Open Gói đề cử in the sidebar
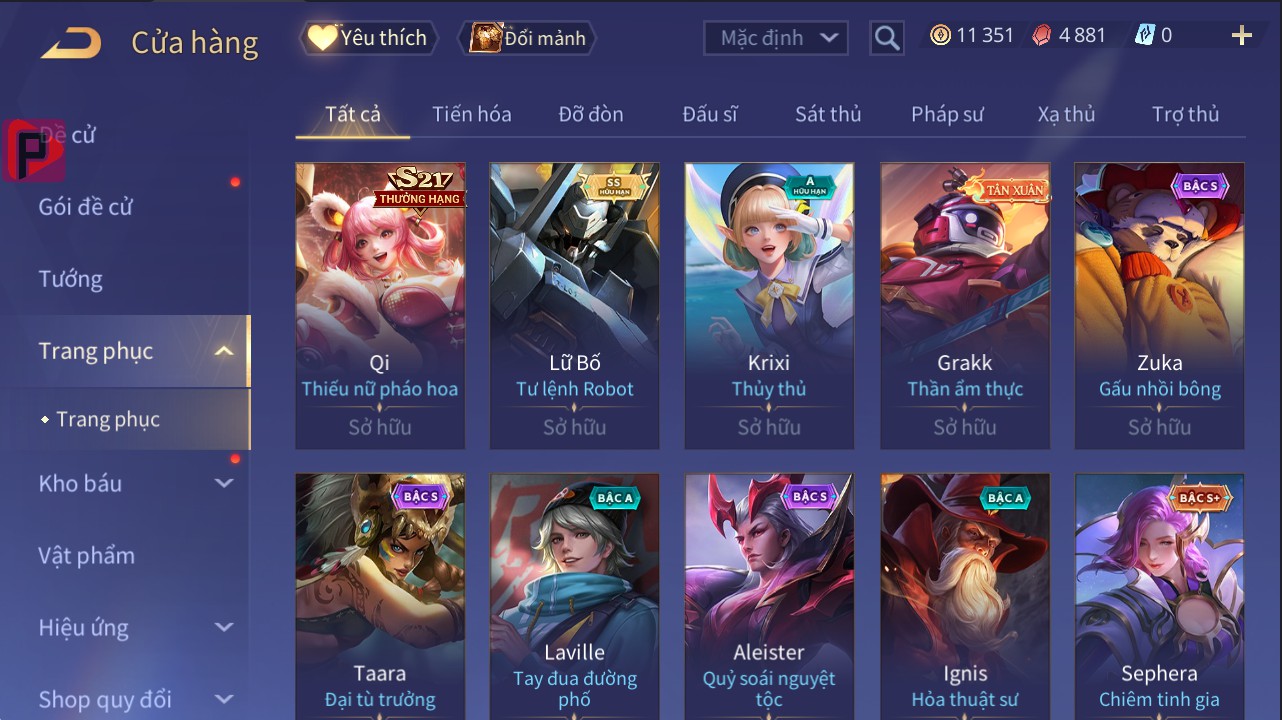This screenshot has width=1282, height=720. [86, 207]
